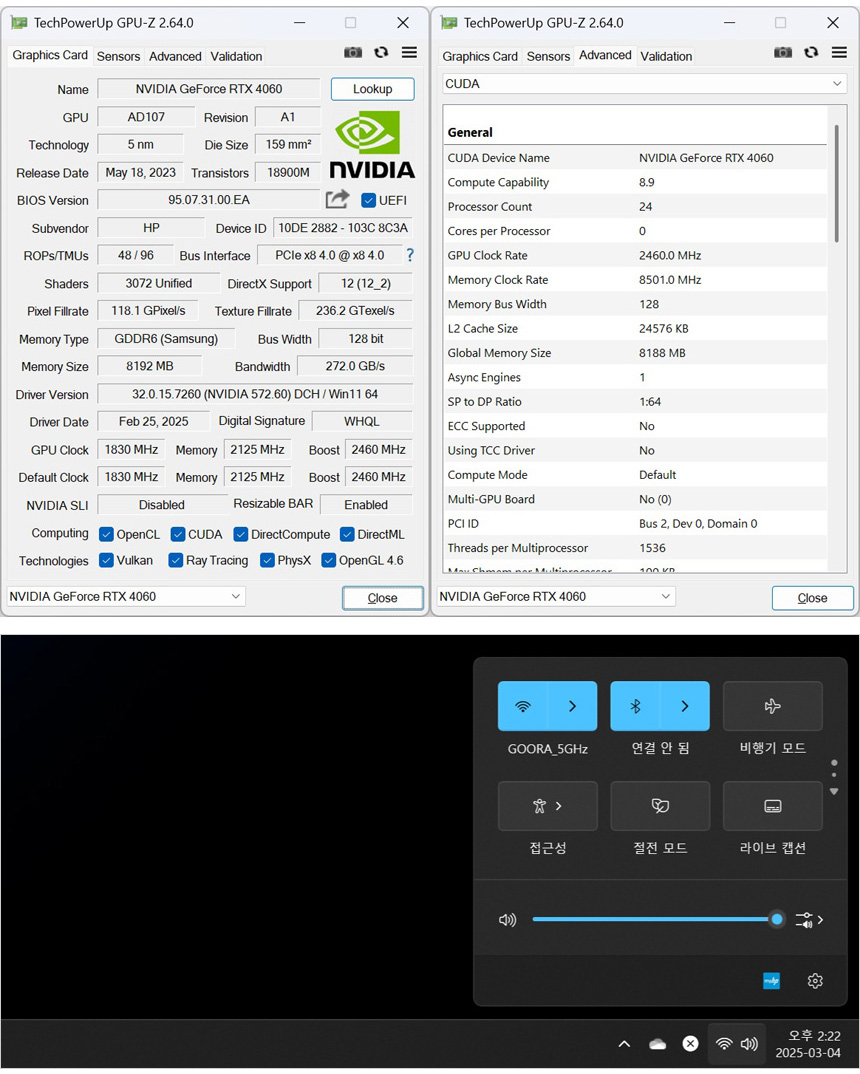This screenshot has height=1074, width=860.
Task: Click the Bus Interface question mark icon
Action: (409, 255)
